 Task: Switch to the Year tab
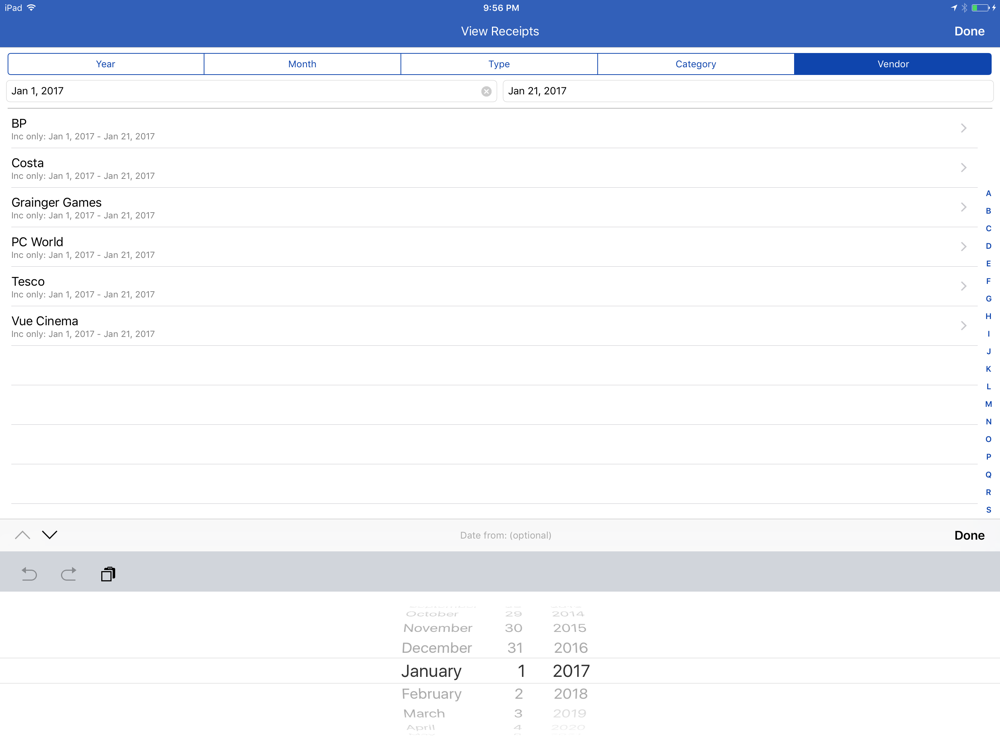point(106,64)
